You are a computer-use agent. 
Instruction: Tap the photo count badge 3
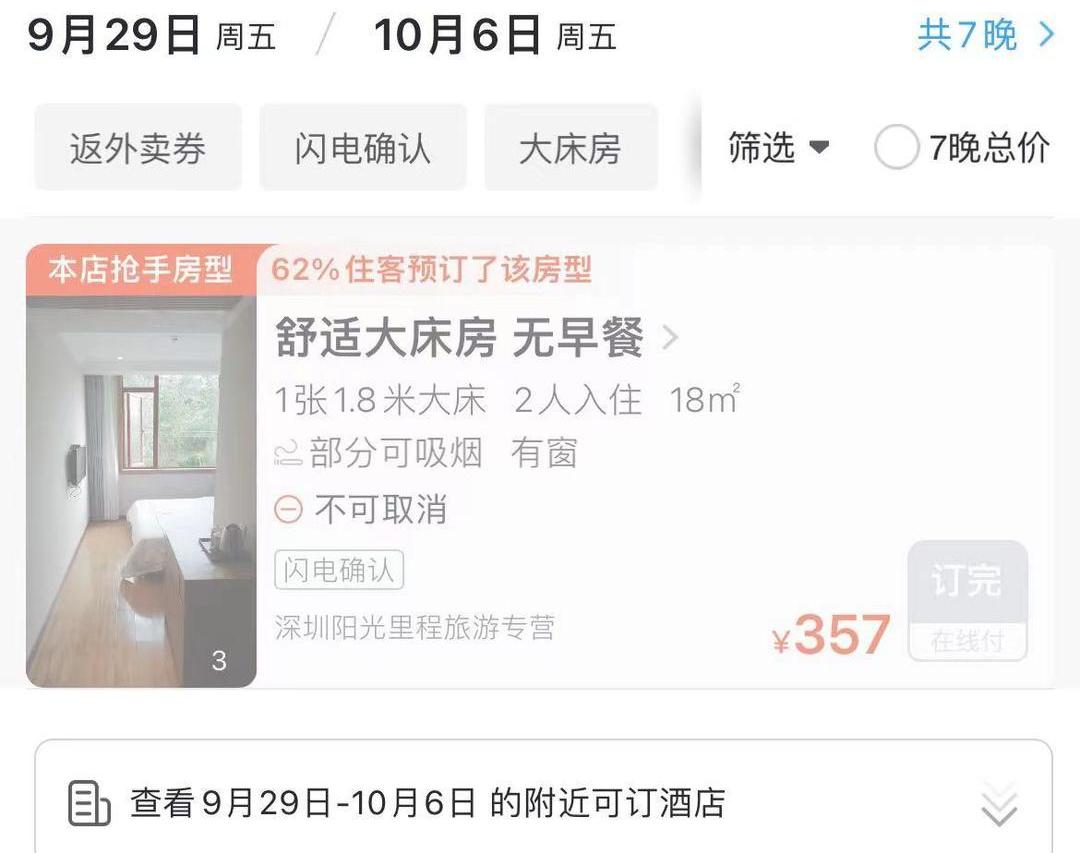pyautogui.click(x=219, y=661)
